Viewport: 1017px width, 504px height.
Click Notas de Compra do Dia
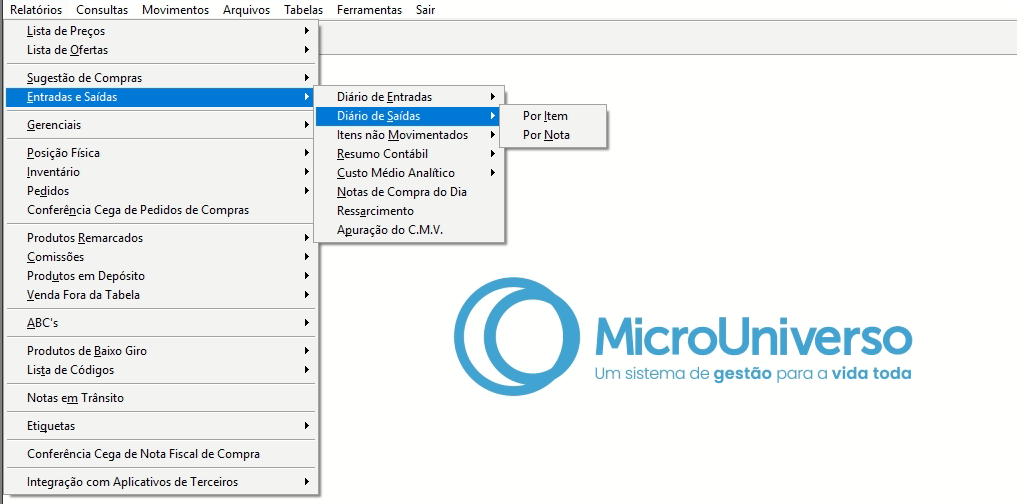pyautogui.click(x=401, y=192)
